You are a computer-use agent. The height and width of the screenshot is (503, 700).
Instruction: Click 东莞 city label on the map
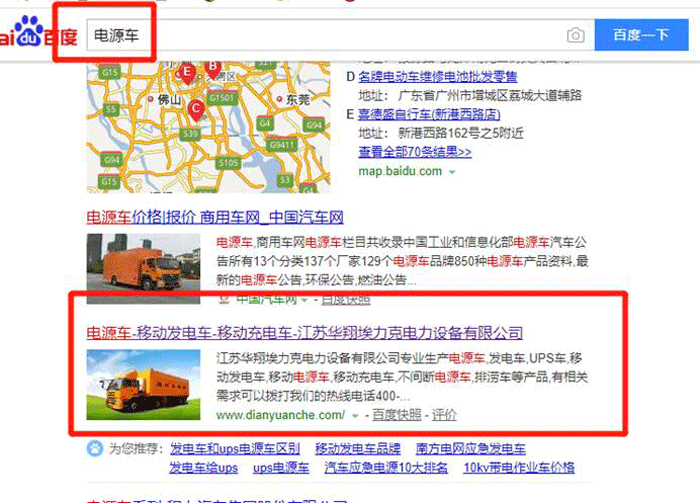click(298, 99)
